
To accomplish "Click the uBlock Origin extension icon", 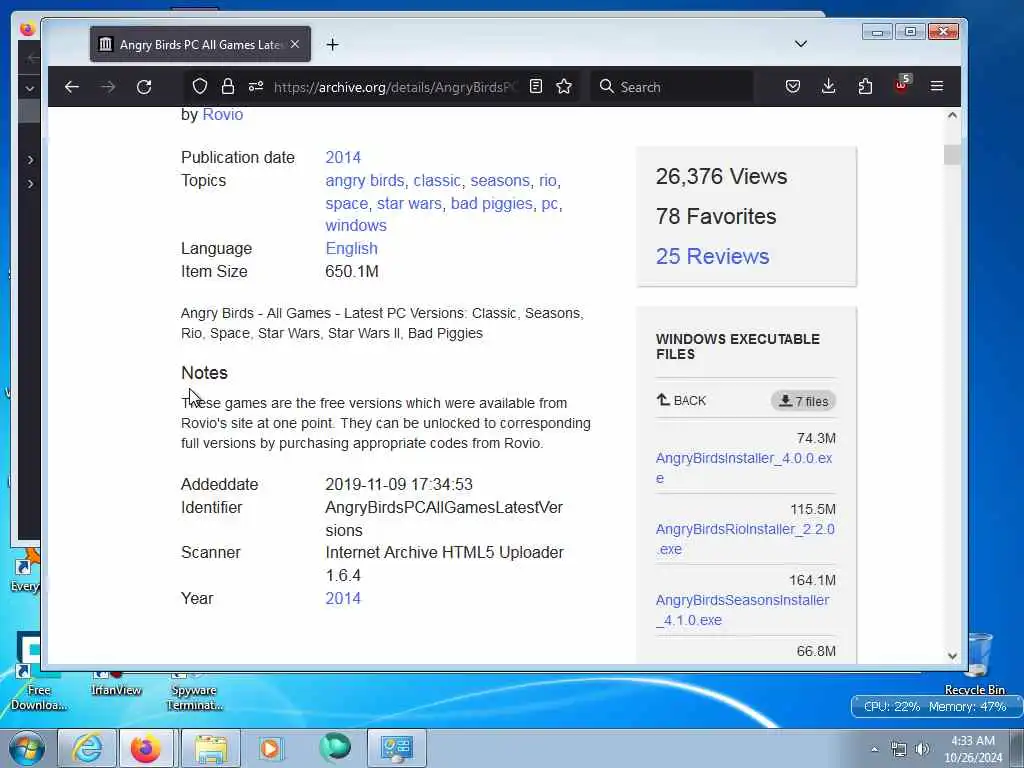I will pyautogui.click(x=902, y=85).
